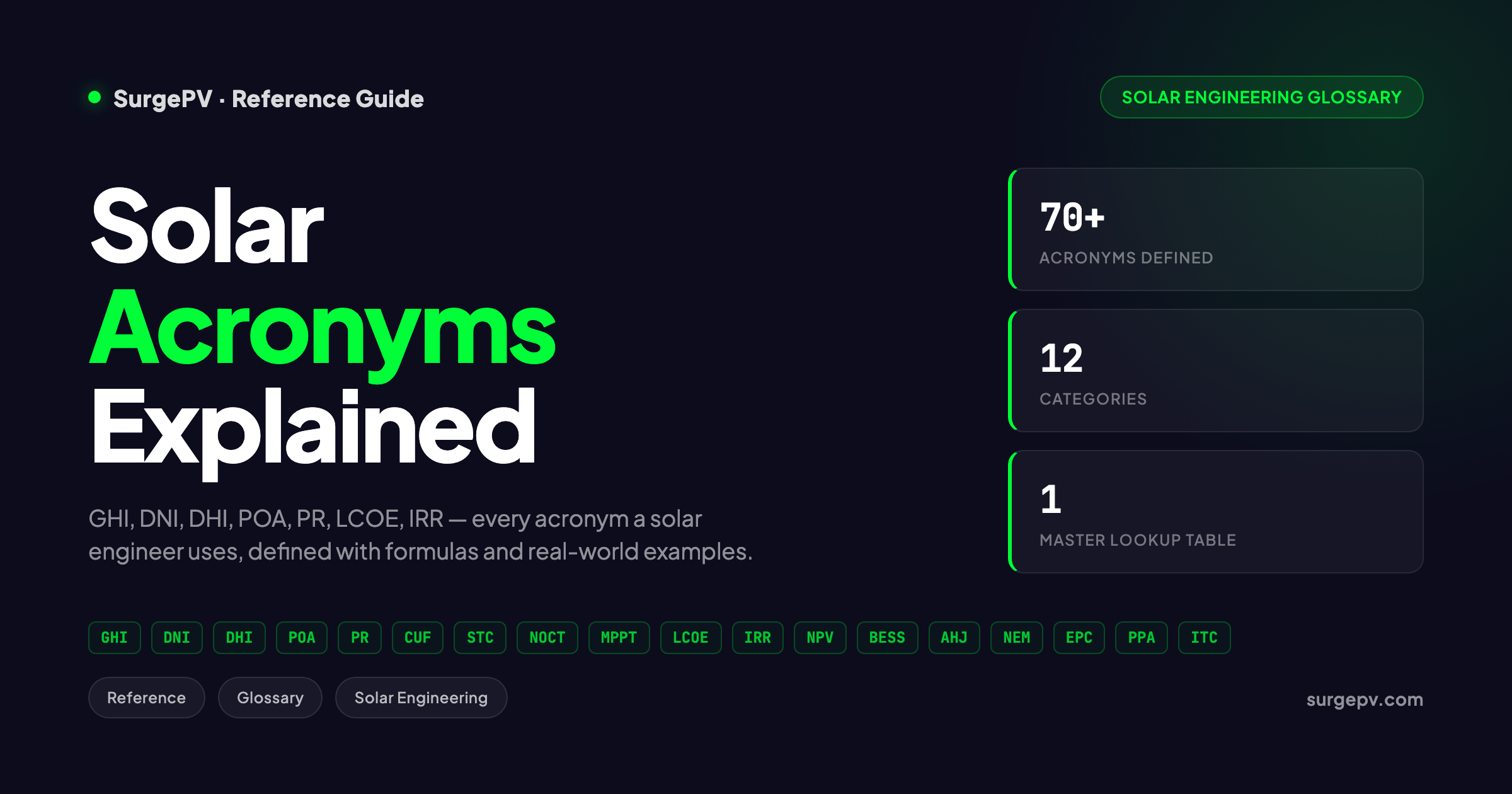Click the subtitle starting with GHI, DNI, DHI
Image resolution: width=1512 pixels, height=794 pixels.
[x=421, y=535]
